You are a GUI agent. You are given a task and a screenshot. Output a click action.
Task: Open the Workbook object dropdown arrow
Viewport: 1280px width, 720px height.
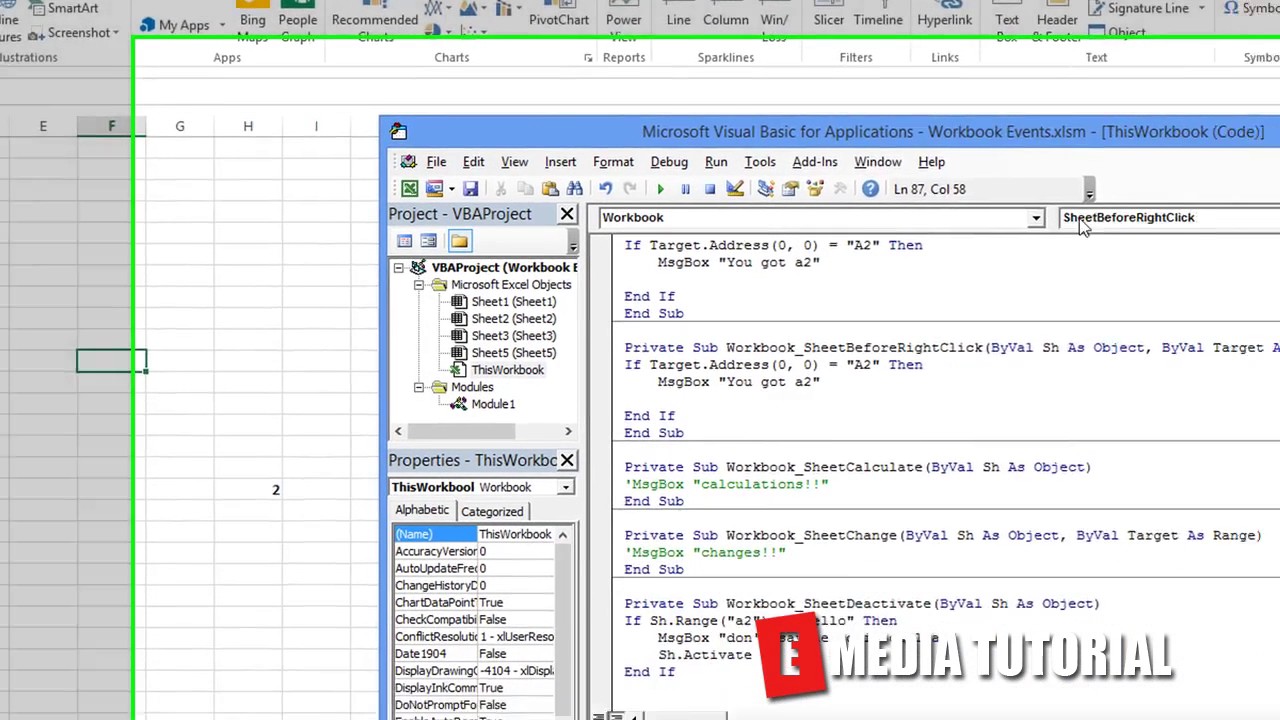(1036, 218)
